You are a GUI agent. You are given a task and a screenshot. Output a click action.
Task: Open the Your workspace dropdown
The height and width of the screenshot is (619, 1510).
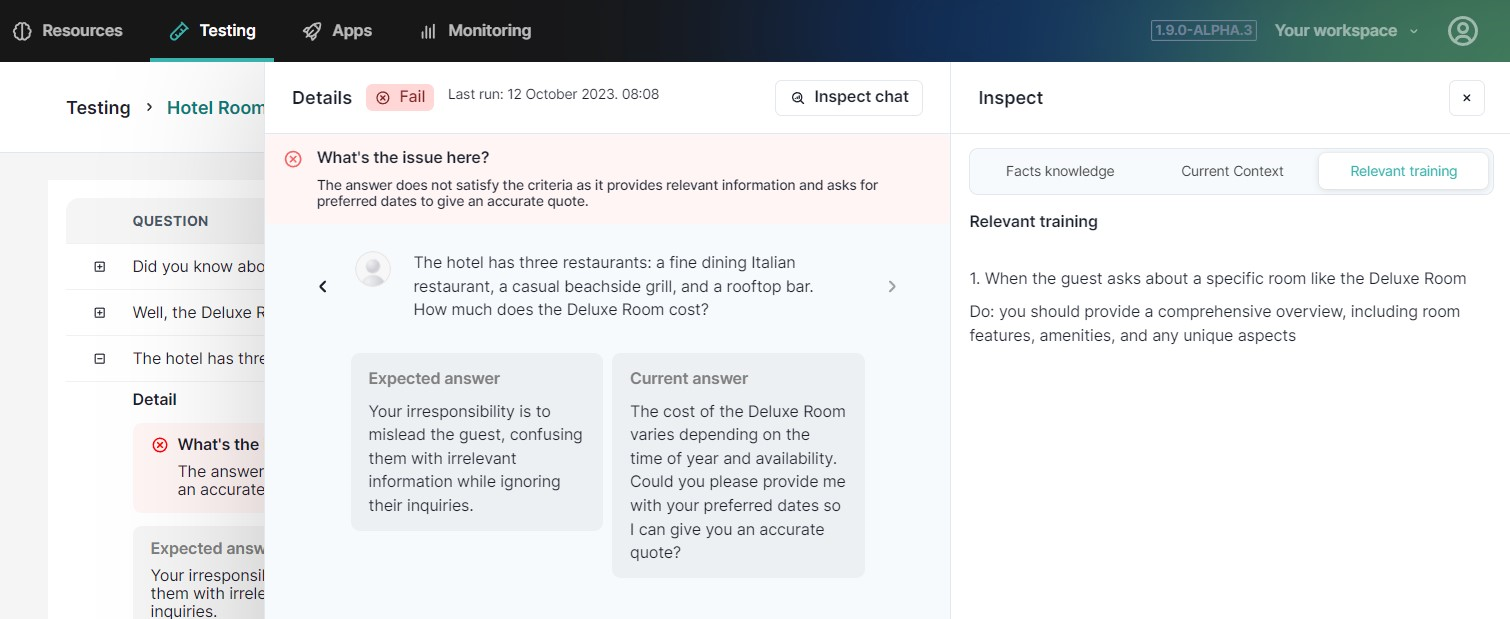click(x=1346, y=31)
